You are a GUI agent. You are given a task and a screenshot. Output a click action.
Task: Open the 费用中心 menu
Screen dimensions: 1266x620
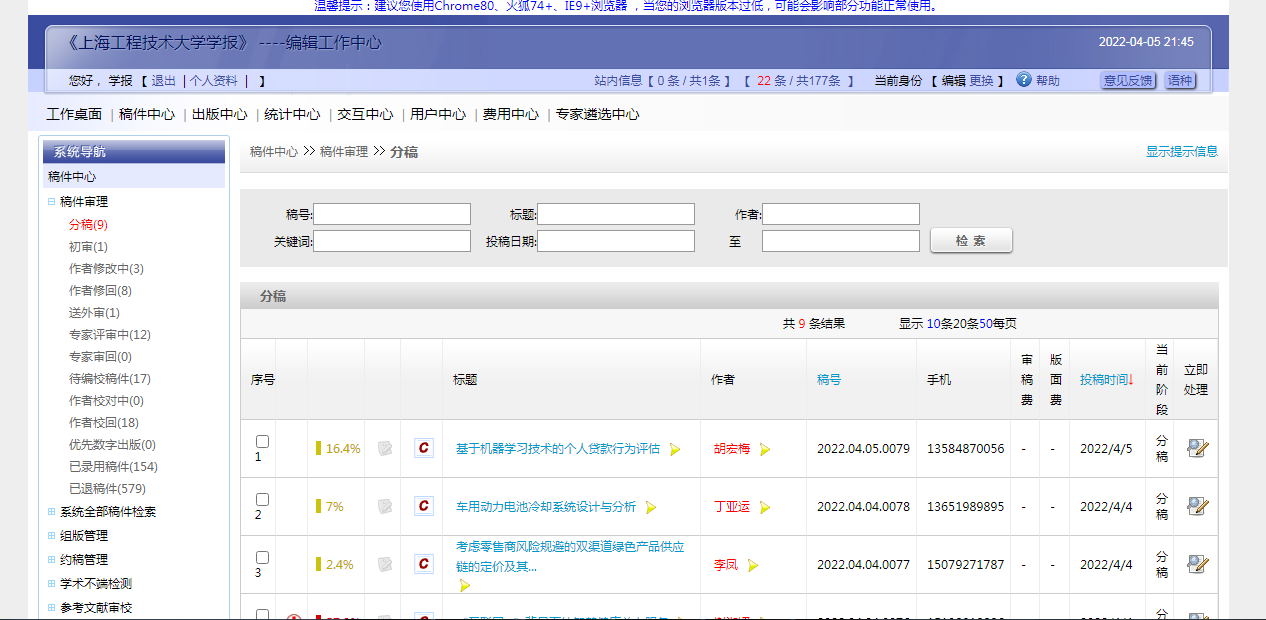pyautogui.click(x=511, y=114)
